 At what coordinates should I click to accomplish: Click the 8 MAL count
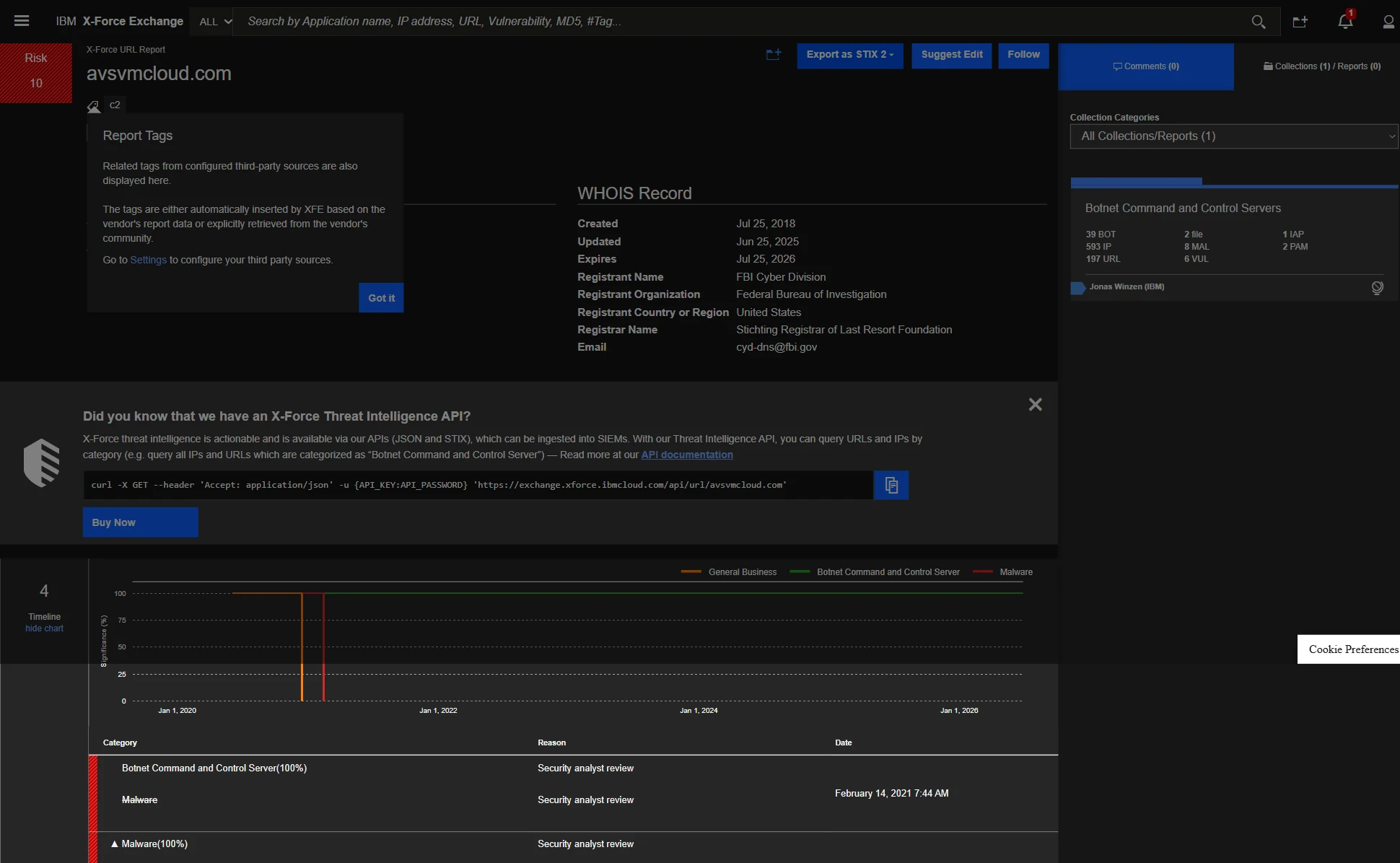pos(1196,247)
